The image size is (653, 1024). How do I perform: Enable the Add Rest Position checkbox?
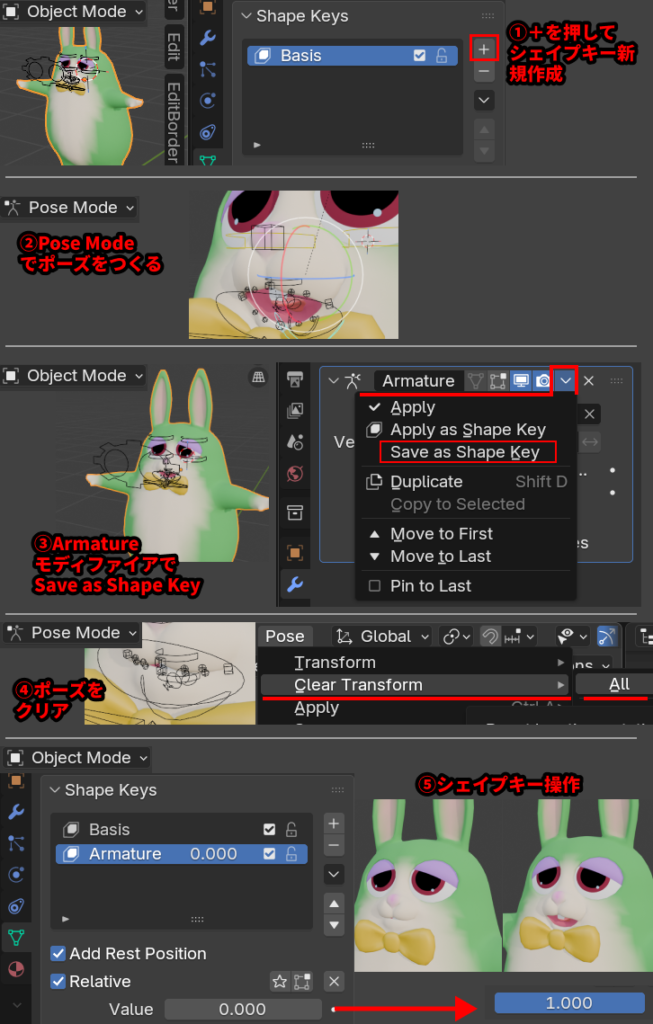[x=59, y=954]
